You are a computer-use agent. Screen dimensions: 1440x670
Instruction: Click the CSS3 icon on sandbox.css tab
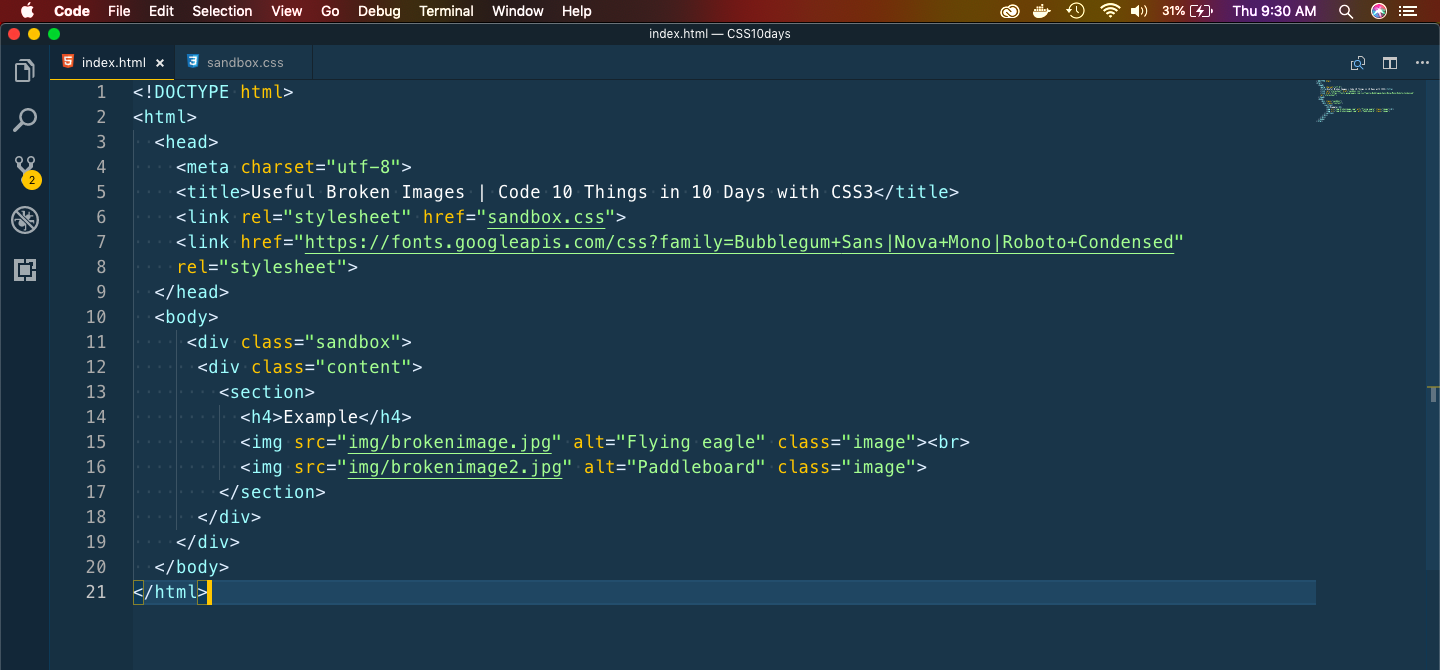tap(192, 62)
